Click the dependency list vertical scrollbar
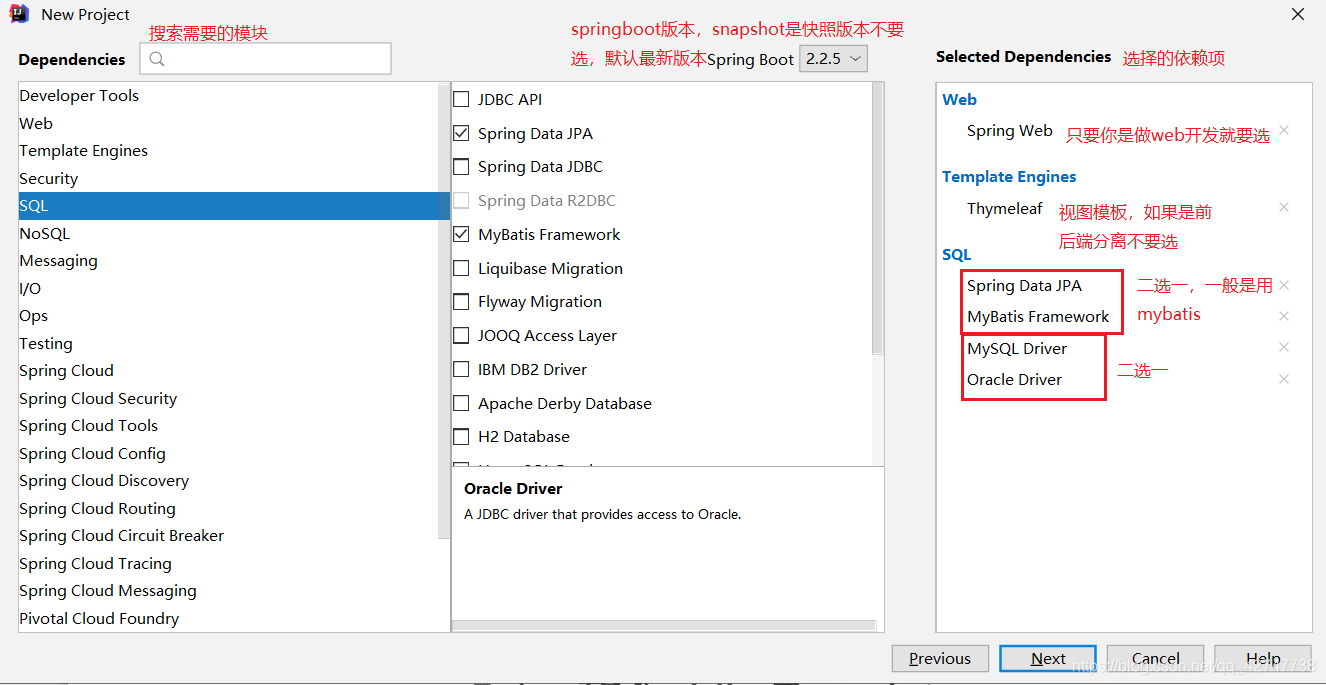This screenshot has height=685, width=1326. click(x=878, y=218)
